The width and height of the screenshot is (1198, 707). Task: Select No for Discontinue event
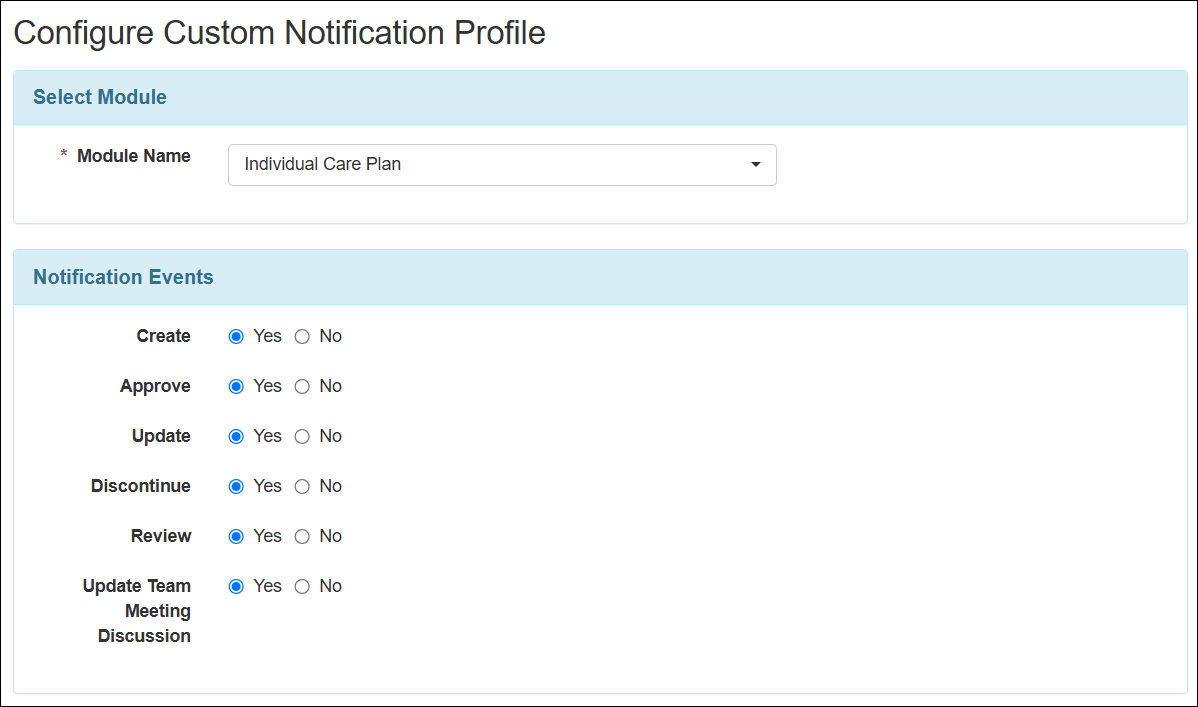click(x=303, y=486)
